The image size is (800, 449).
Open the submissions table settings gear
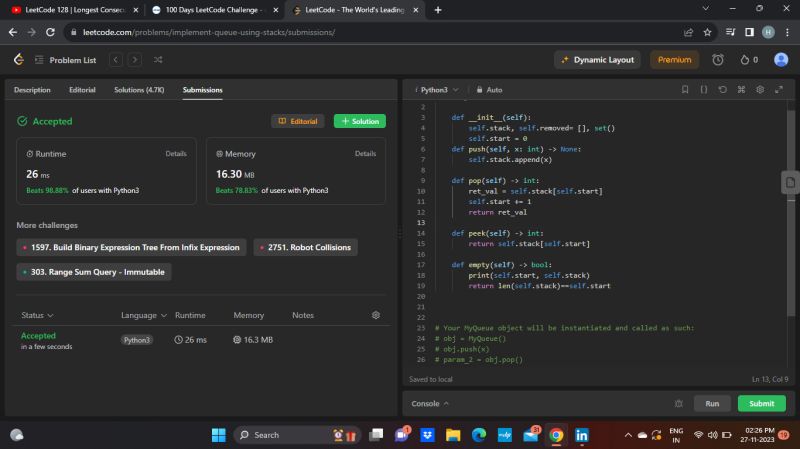click(x=375, y=315)
